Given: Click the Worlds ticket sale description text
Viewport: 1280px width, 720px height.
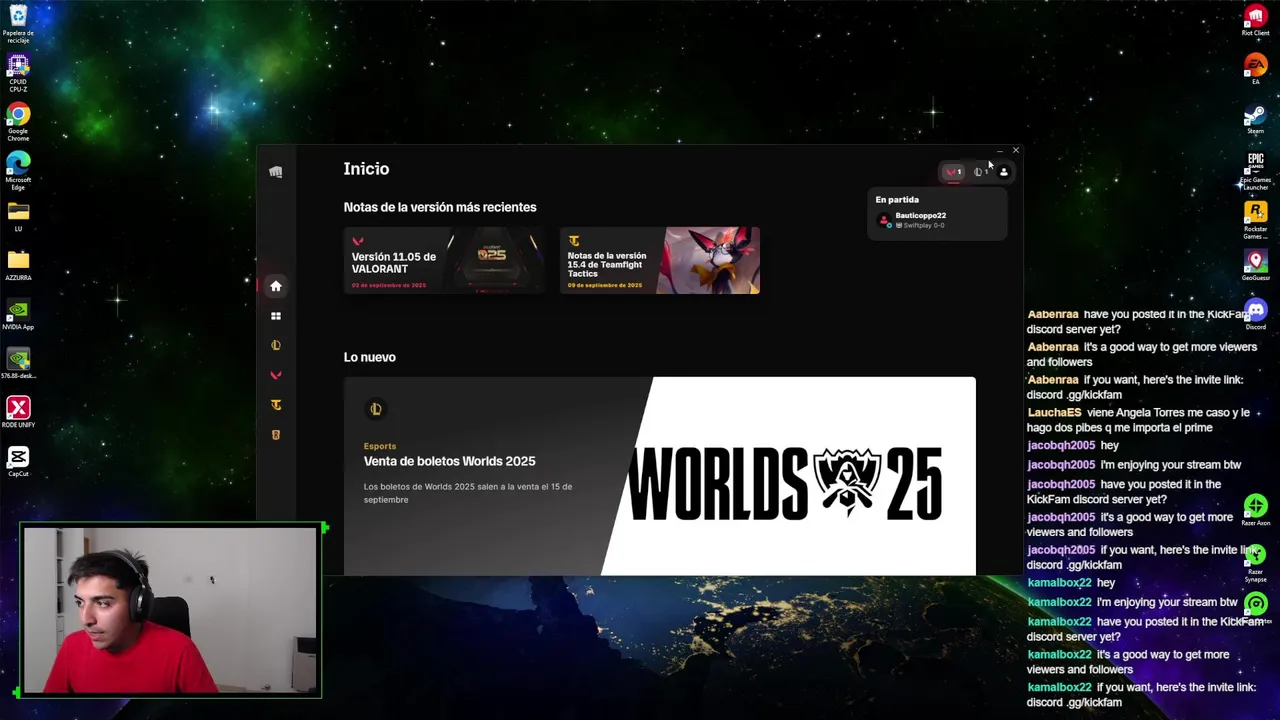Looking at the screenshot, I should click(x=468, y=493).
